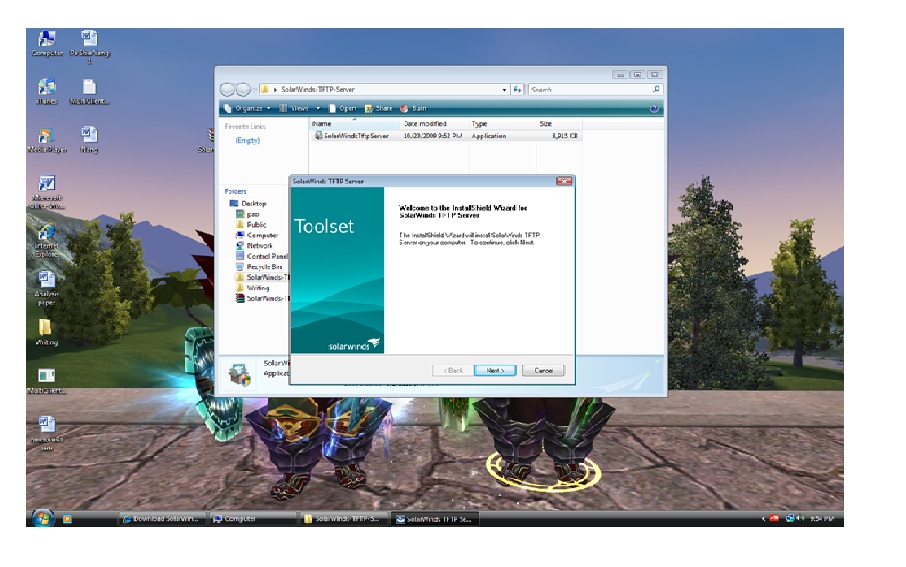
Task: Click the taskbar clock showing 9:54 PM
Action: point(822,518)
